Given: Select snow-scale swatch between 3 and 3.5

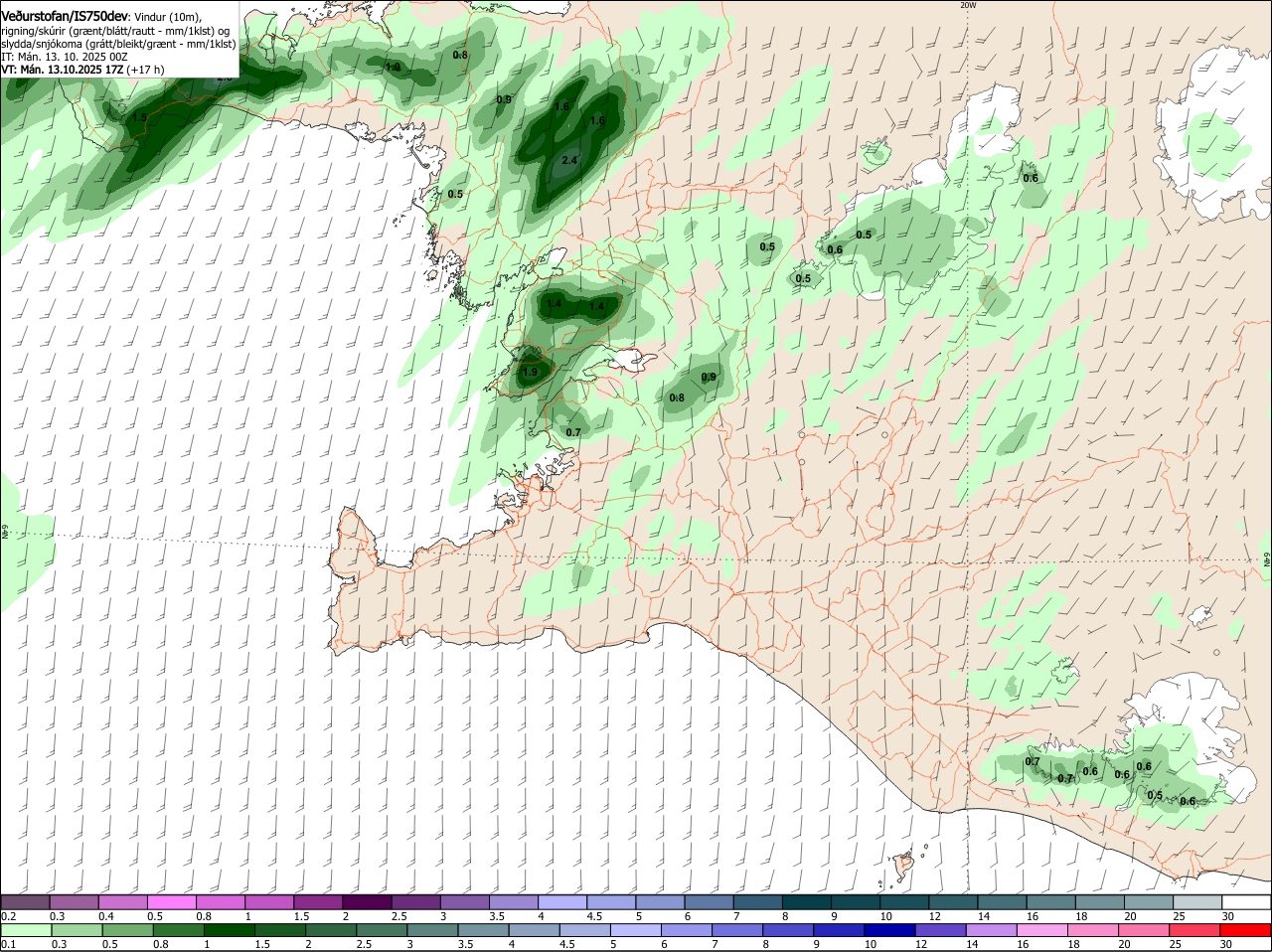Looking at the screenshot, I should 465,902.
